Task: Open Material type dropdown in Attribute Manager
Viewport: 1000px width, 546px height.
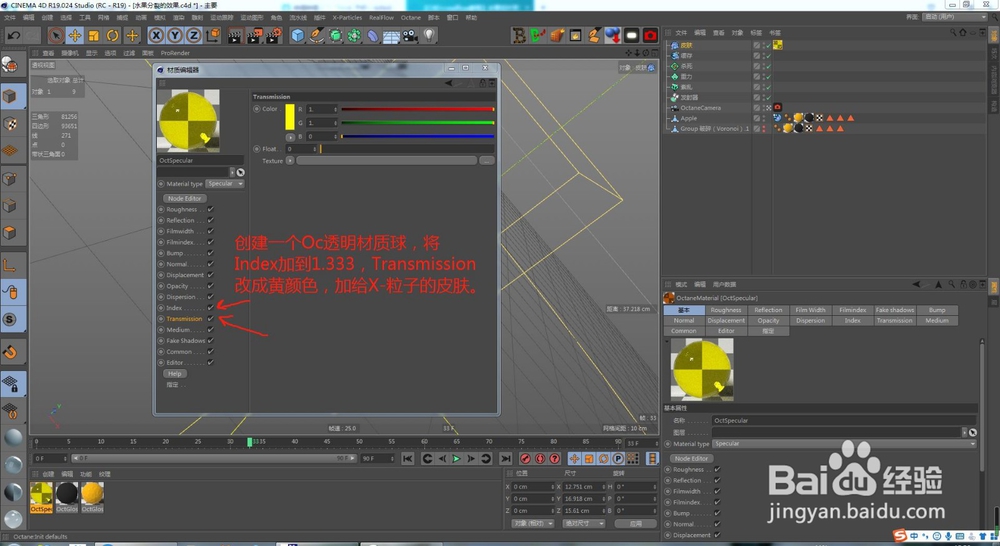Action: coord(844,444)
